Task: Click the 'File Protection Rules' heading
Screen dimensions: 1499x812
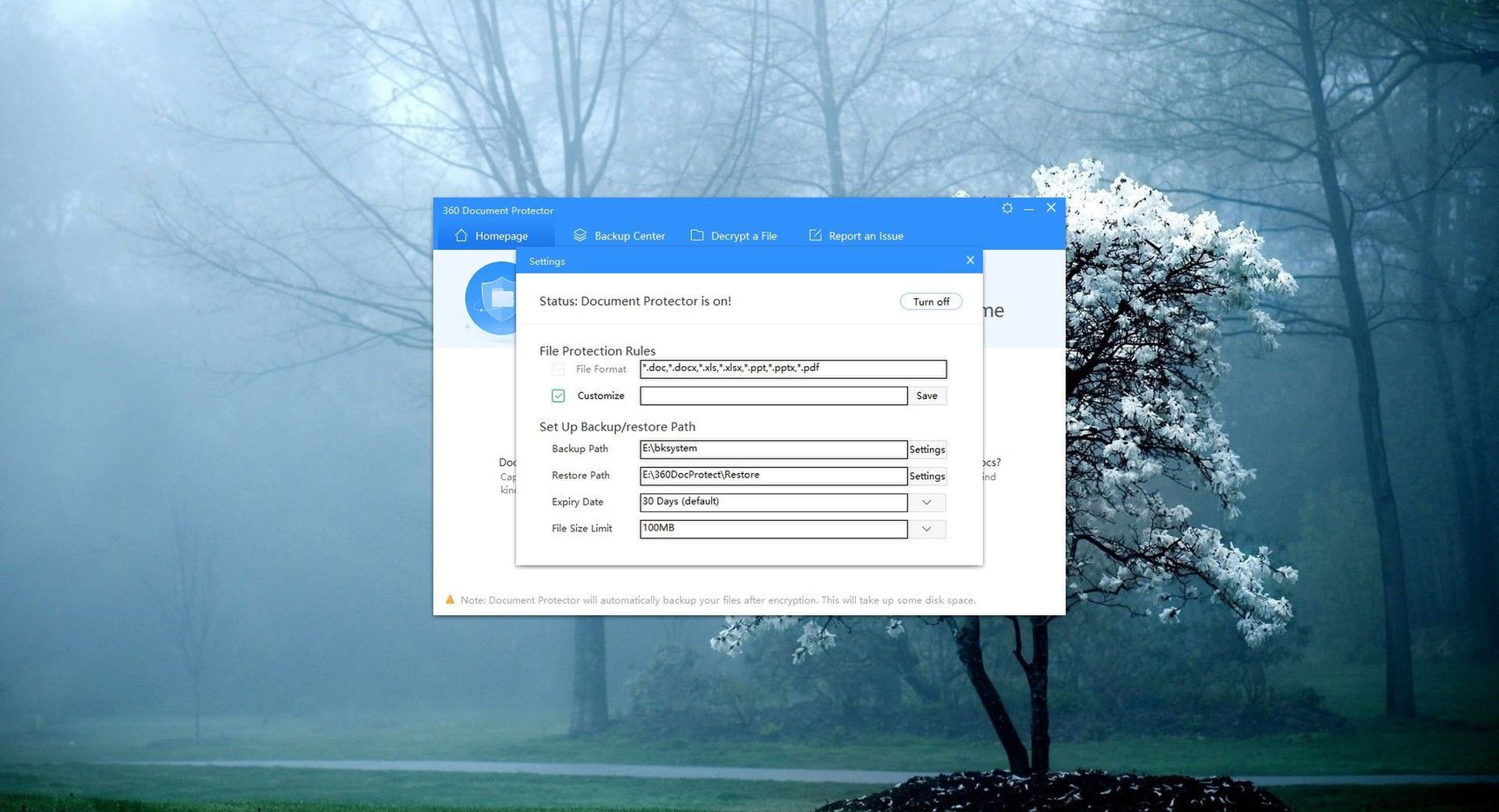Action: point(598,351)
